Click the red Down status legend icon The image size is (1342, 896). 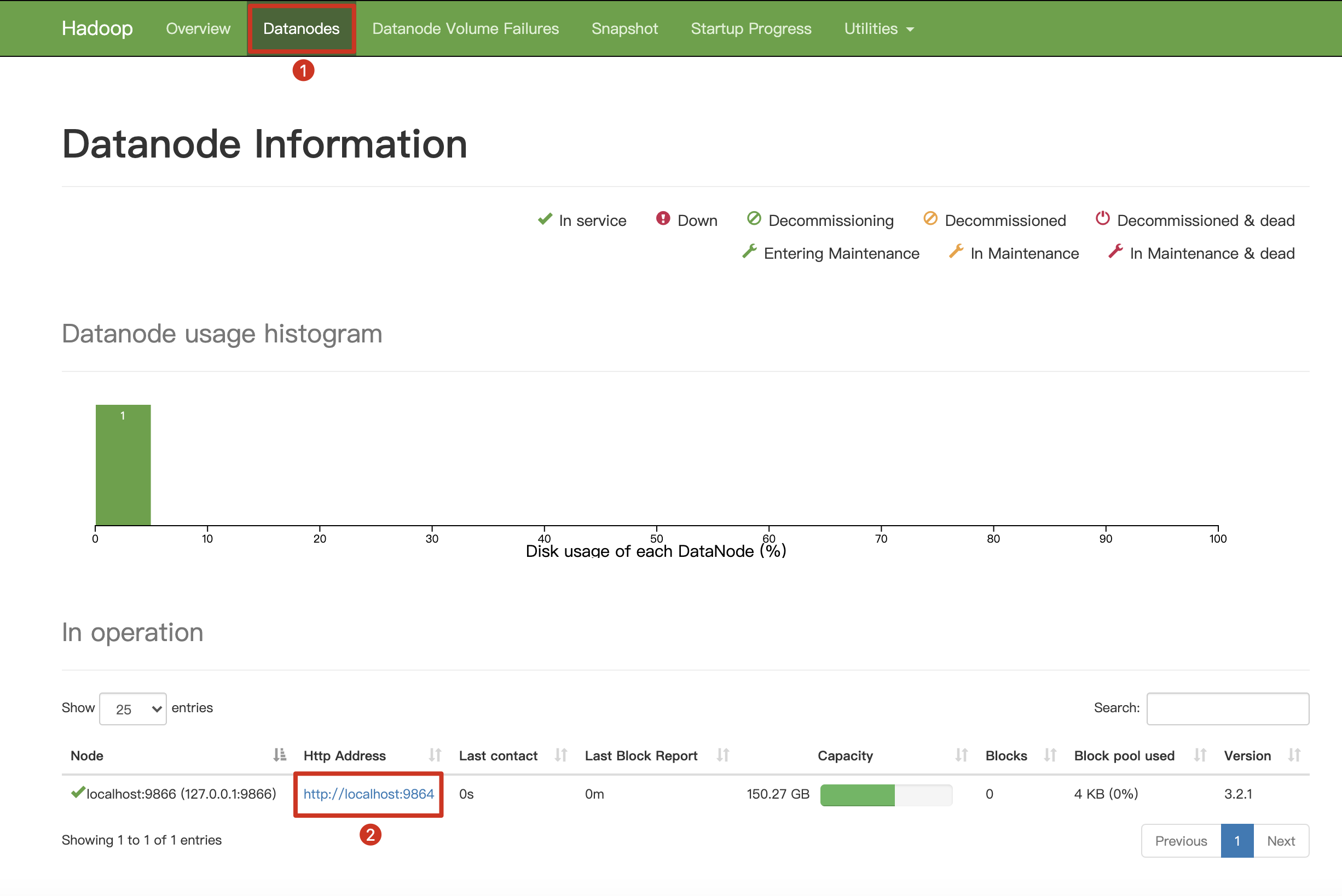click(x=663, y=219)
